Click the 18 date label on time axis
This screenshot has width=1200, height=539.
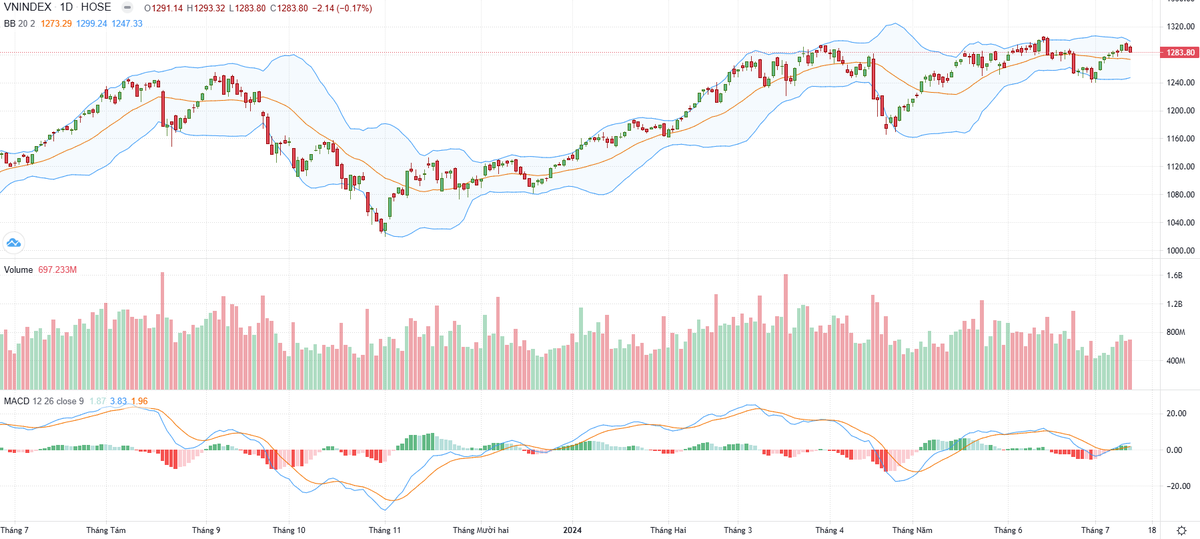tap(1153, 529)
